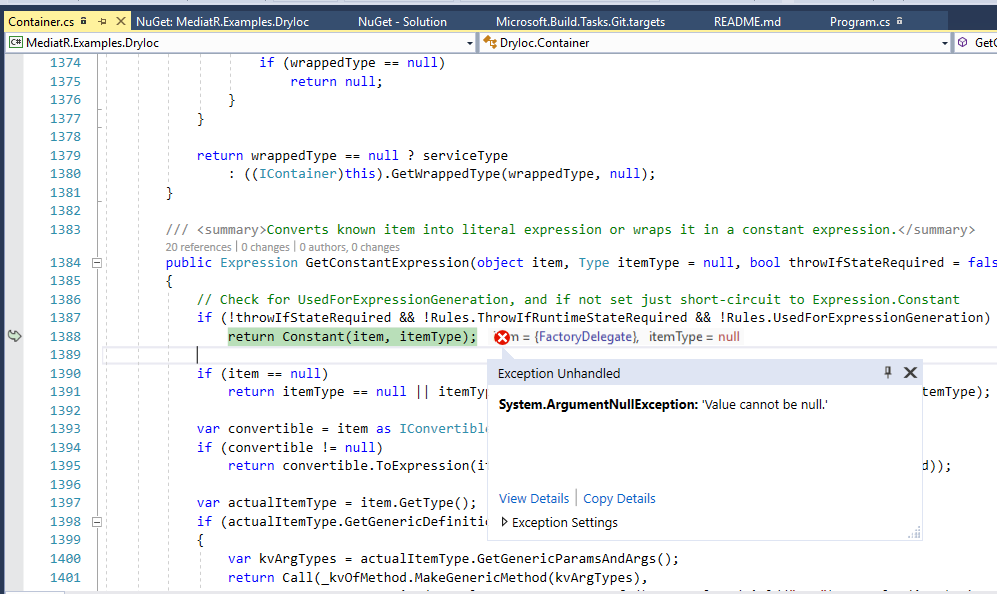Open the Dryloc.Container type dropdown

tap(944, 44)
